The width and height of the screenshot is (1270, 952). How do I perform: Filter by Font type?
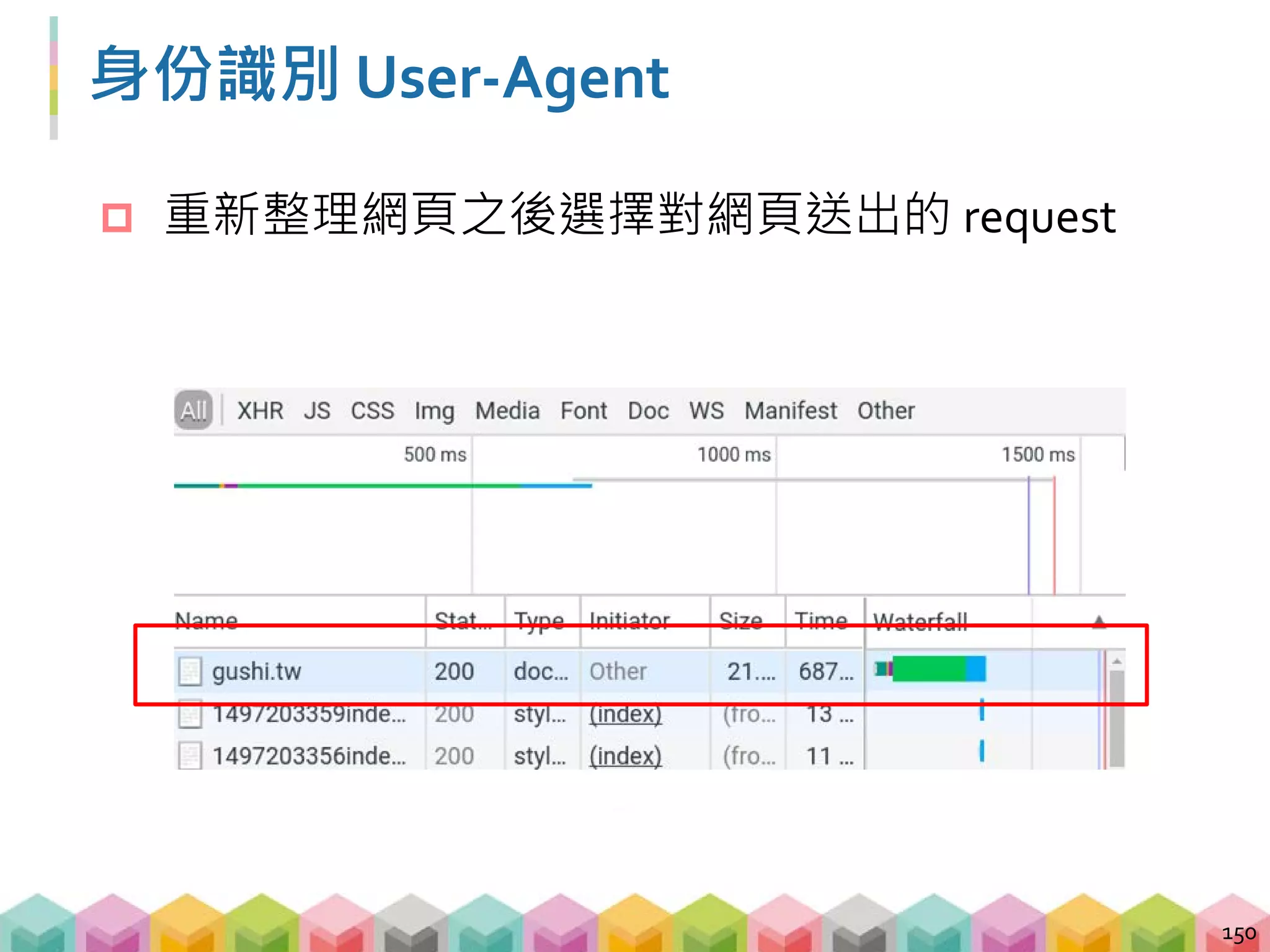click(584, 410)
